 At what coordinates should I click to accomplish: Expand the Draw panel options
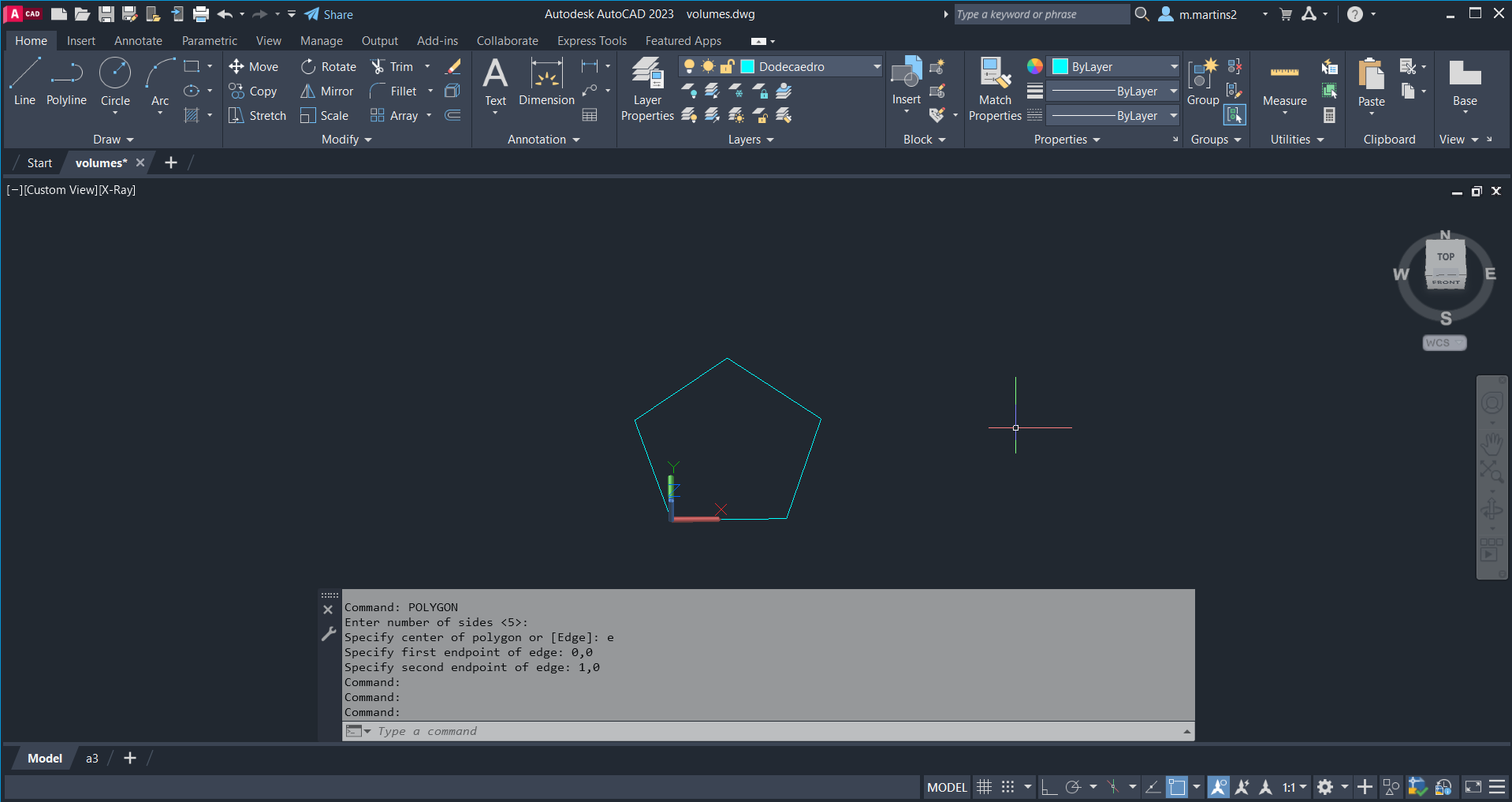coord(114,140)
